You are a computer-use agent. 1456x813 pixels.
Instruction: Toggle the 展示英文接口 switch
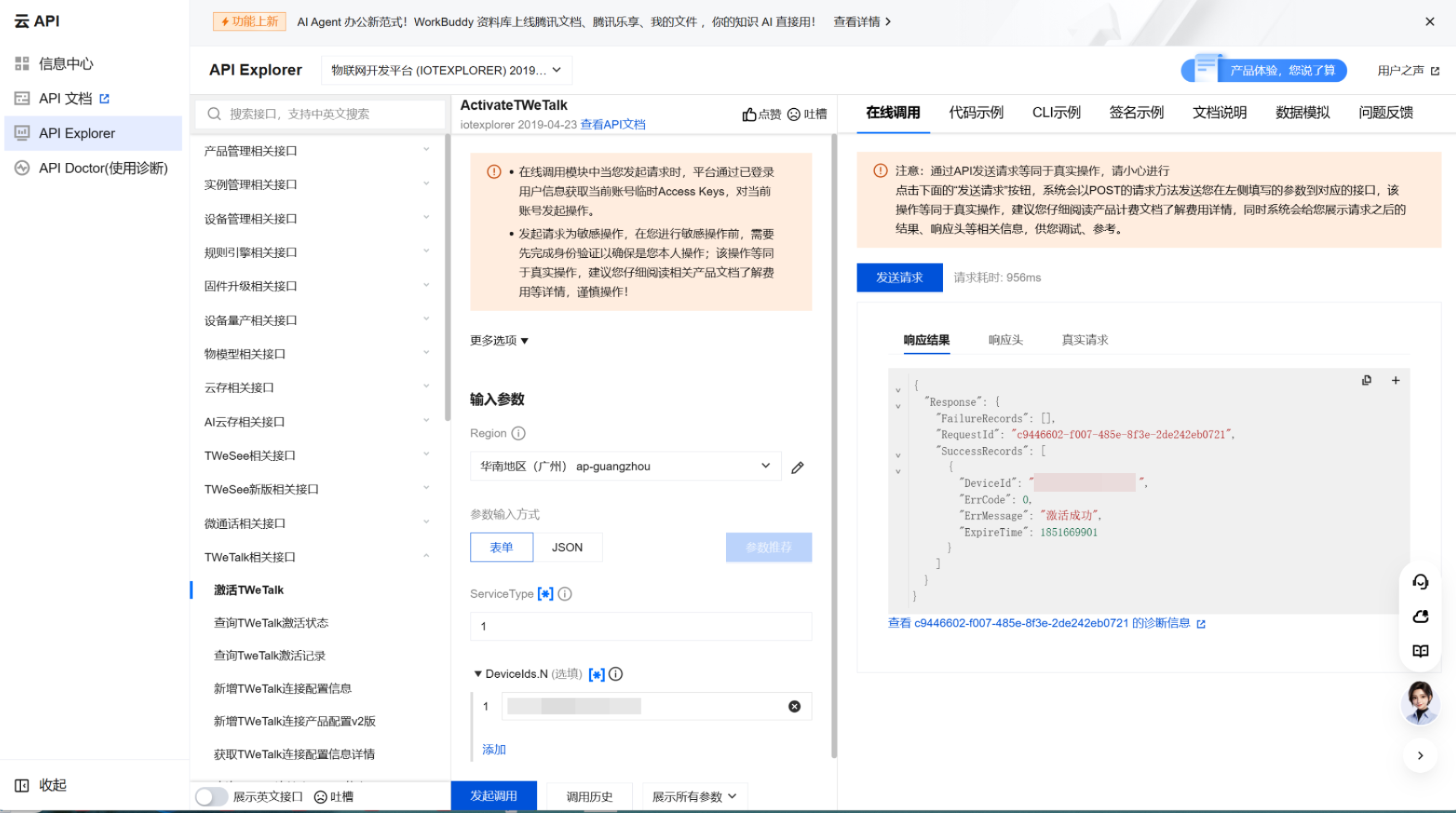(x=211, y=796)
